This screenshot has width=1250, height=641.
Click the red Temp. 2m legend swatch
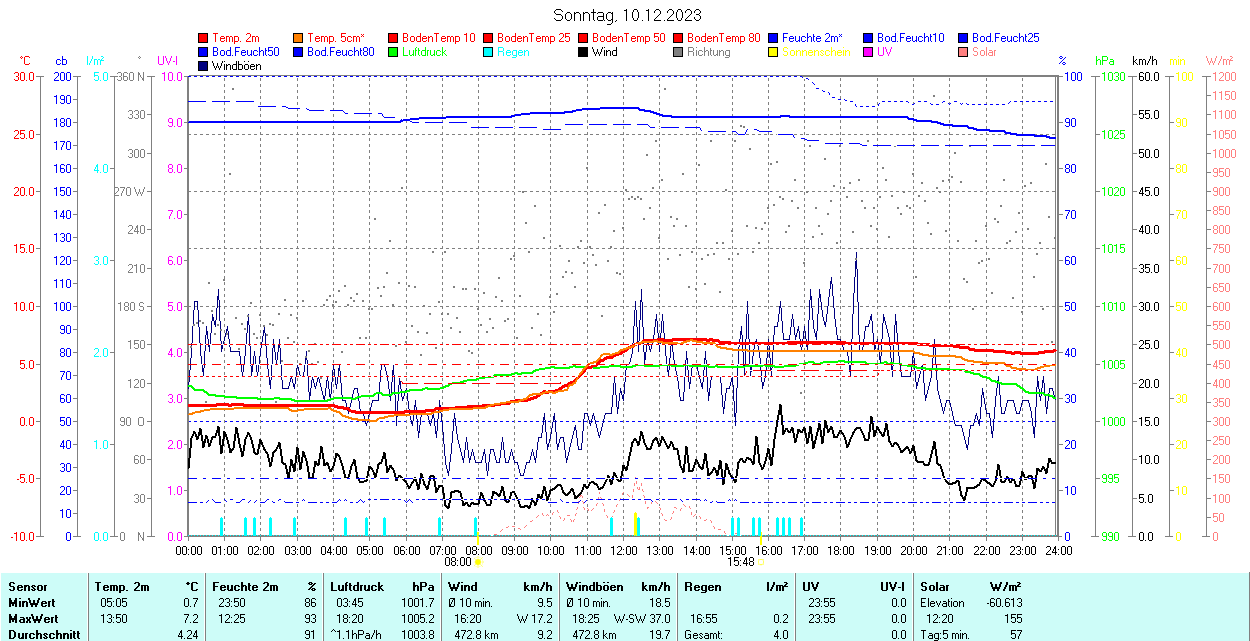(x=204, y=38)
